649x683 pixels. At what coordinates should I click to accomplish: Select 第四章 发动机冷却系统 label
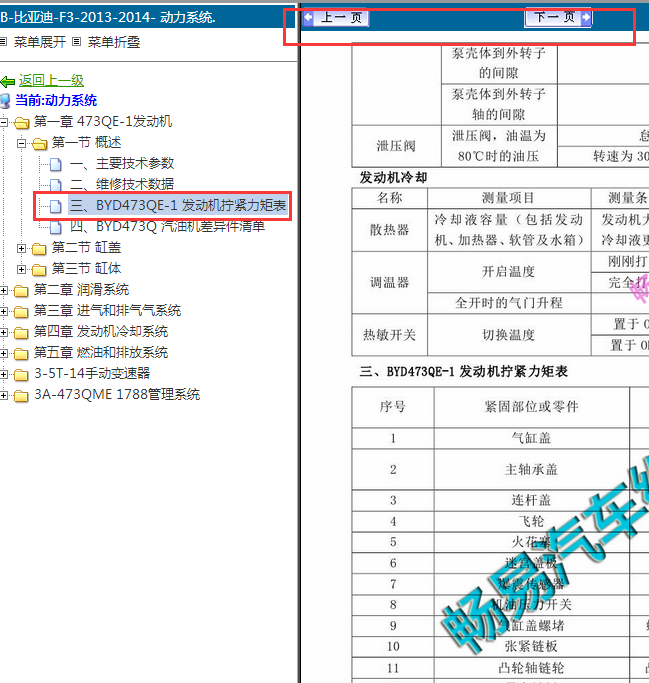101,331
